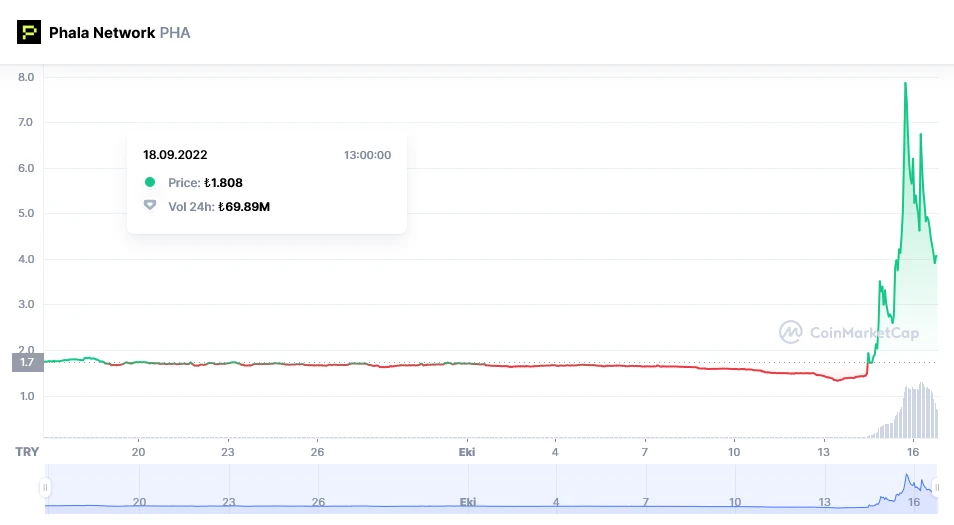This screenshot has width=954, height=525.
Task: Click the main axis date label 13
Action: tap(823, 452)
